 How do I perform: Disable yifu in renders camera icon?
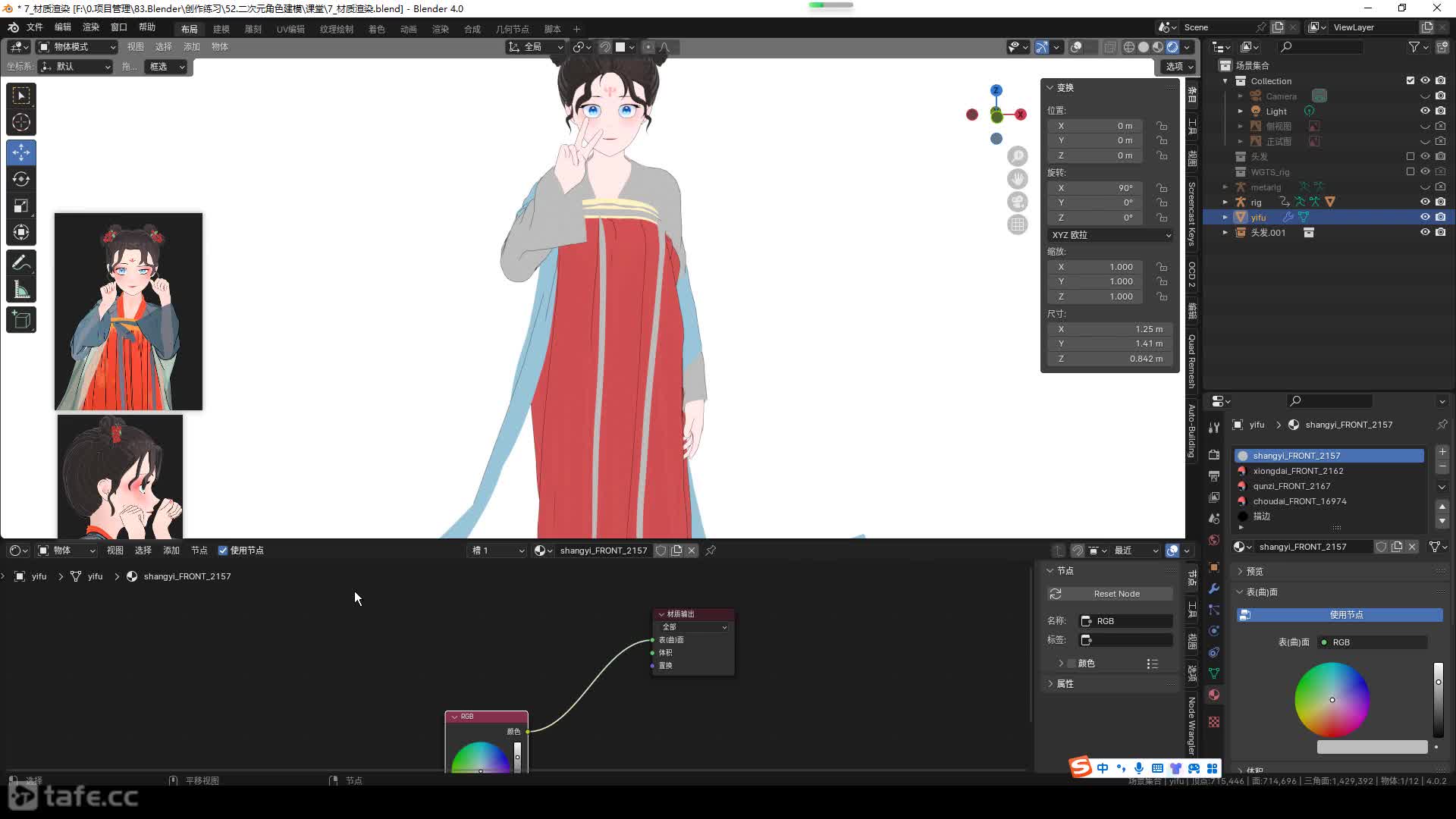[1441, 217]
